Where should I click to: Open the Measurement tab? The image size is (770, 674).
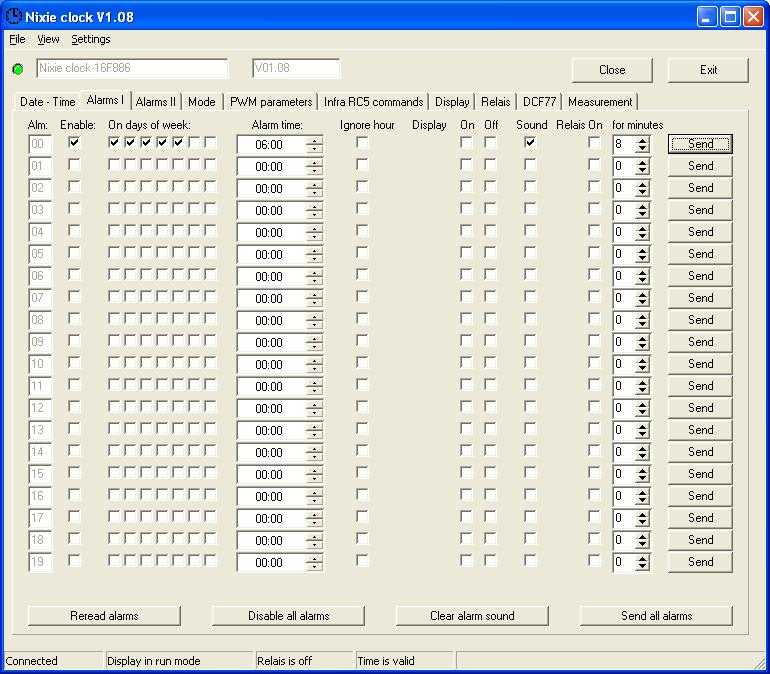600,102
